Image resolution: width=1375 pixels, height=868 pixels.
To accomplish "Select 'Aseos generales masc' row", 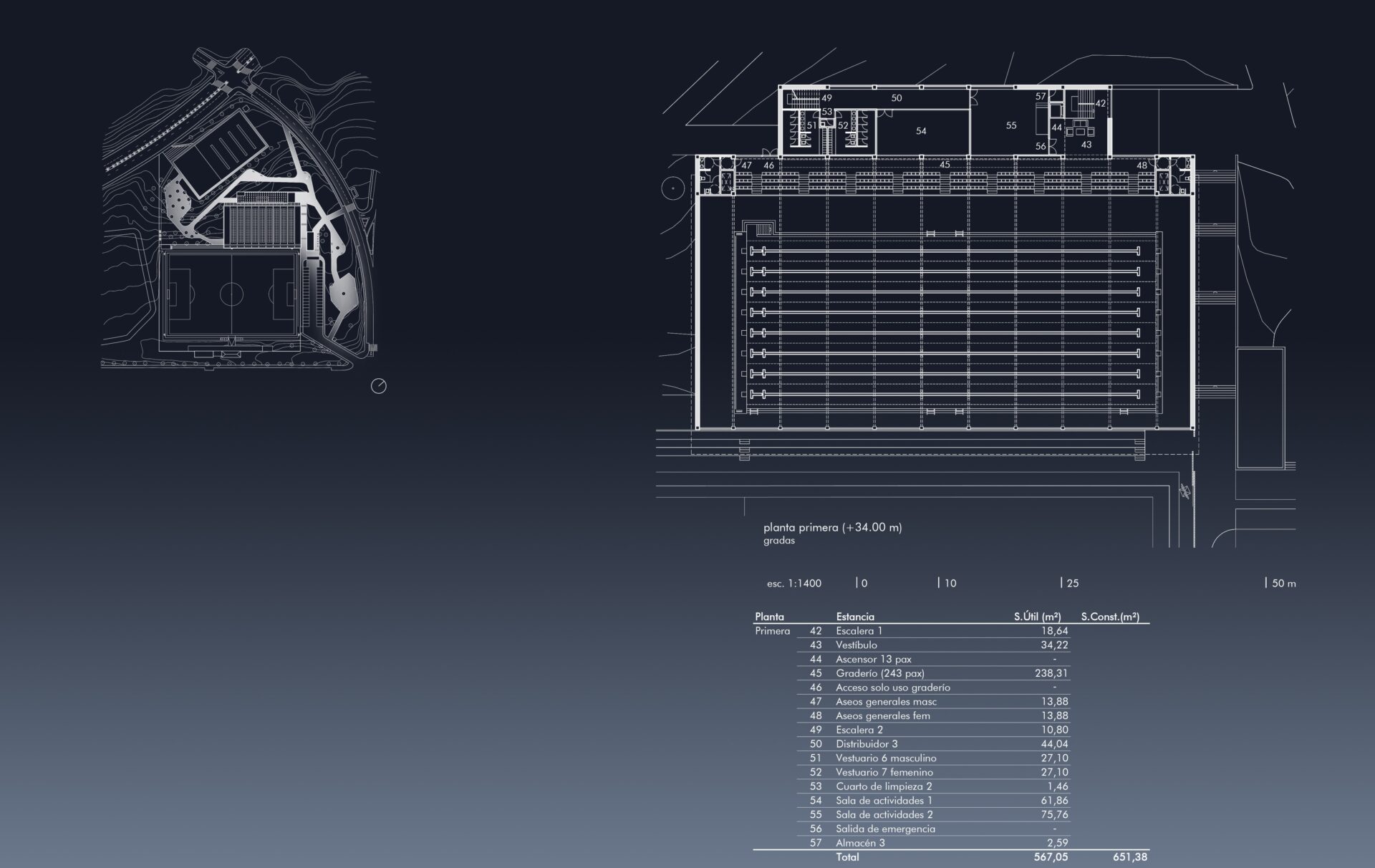I will (934, 702).
